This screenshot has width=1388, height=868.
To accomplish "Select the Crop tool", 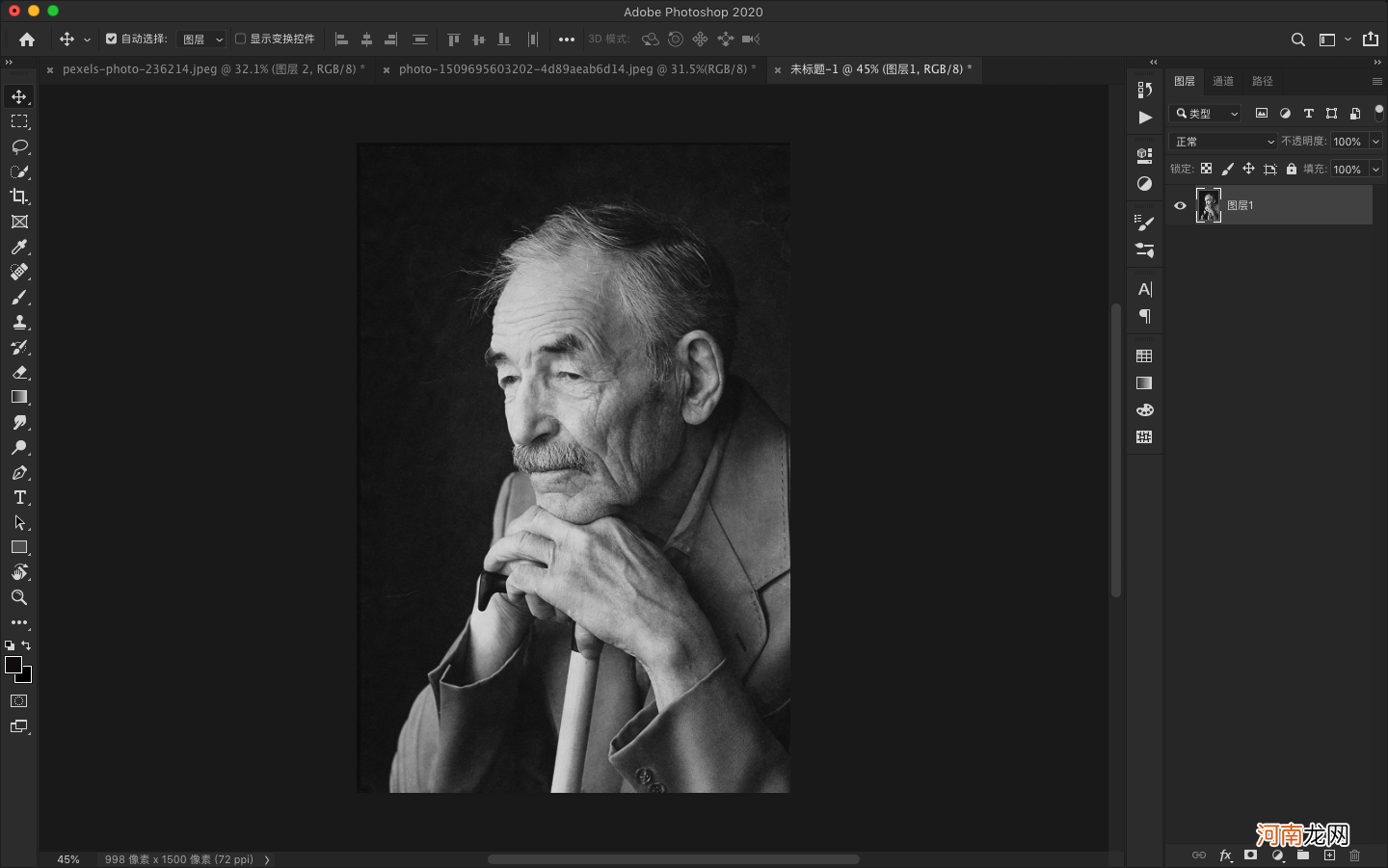I will coord(19,197).
